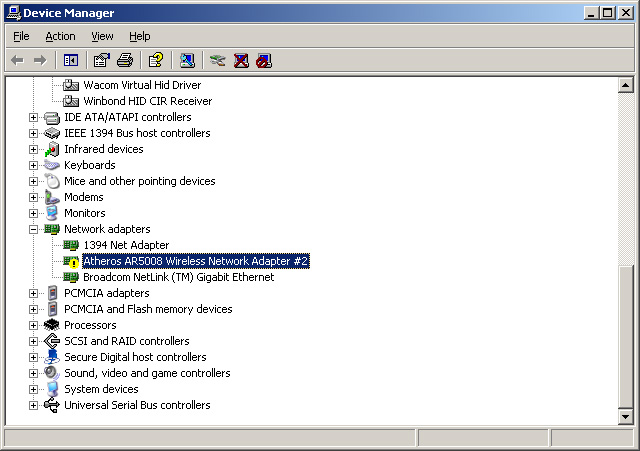Expand PCMCIA and Flash memory devices
The image size is (640, 451).
point(33,309)
